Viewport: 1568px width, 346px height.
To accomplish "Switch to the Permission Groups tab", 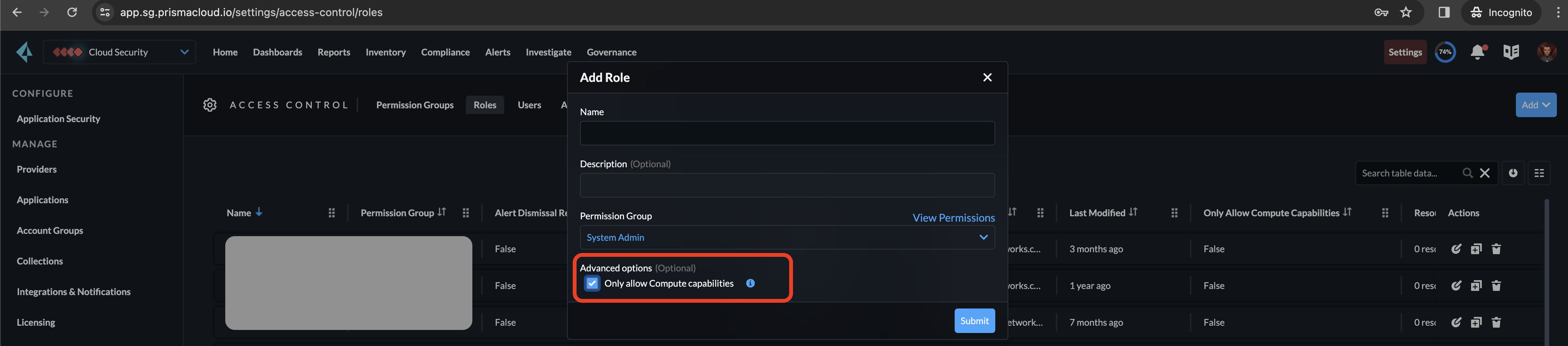I will 415,105.
